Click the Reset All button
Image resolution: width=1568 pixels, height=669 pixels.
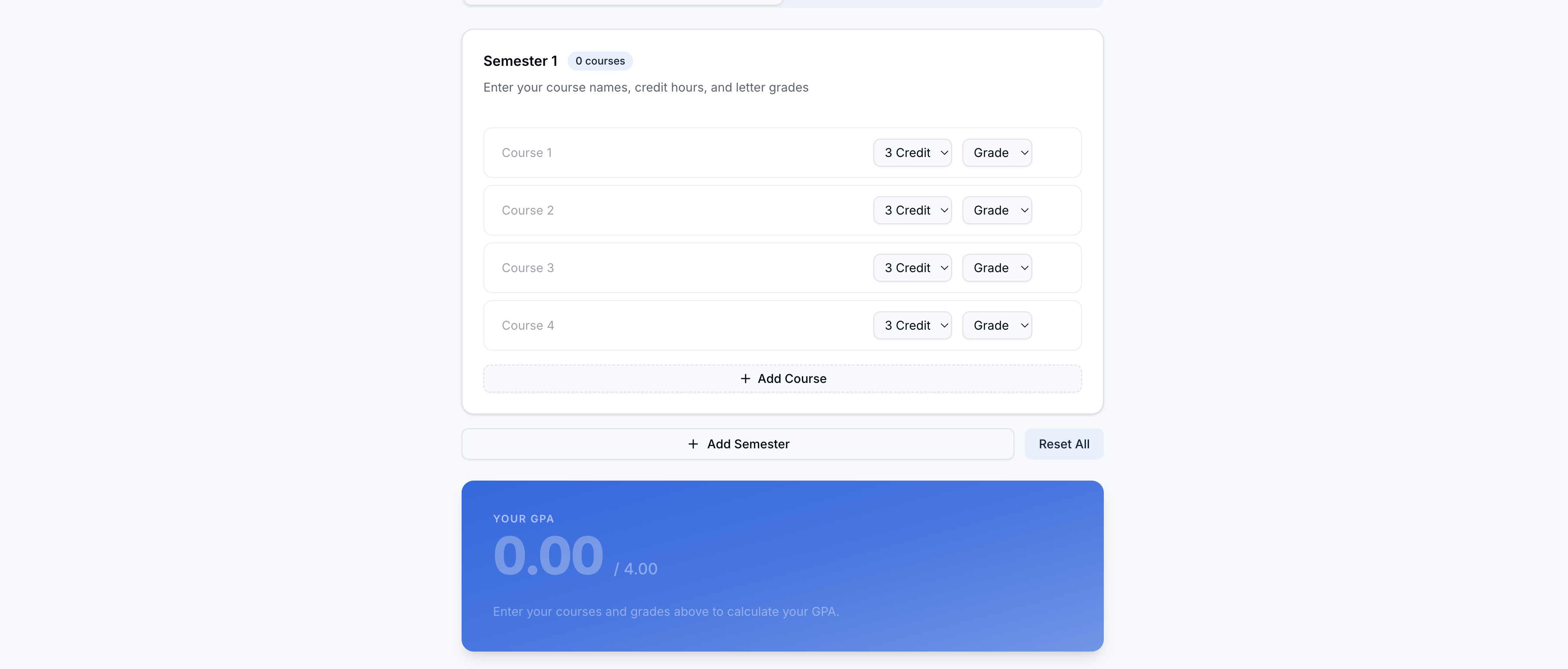1063,444
